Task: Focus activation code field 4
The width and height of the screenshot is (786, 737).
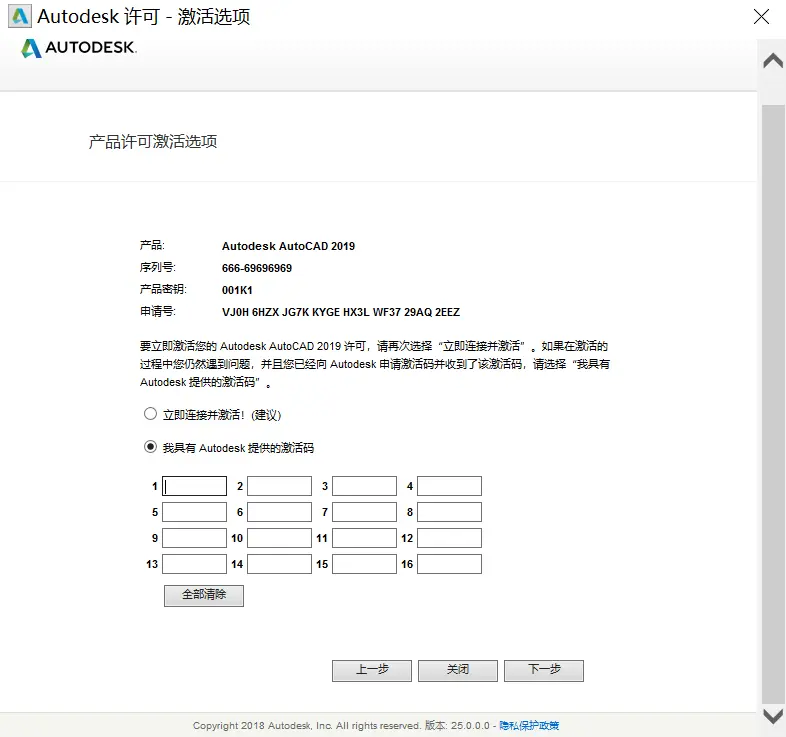Action: tap(449, 486)
